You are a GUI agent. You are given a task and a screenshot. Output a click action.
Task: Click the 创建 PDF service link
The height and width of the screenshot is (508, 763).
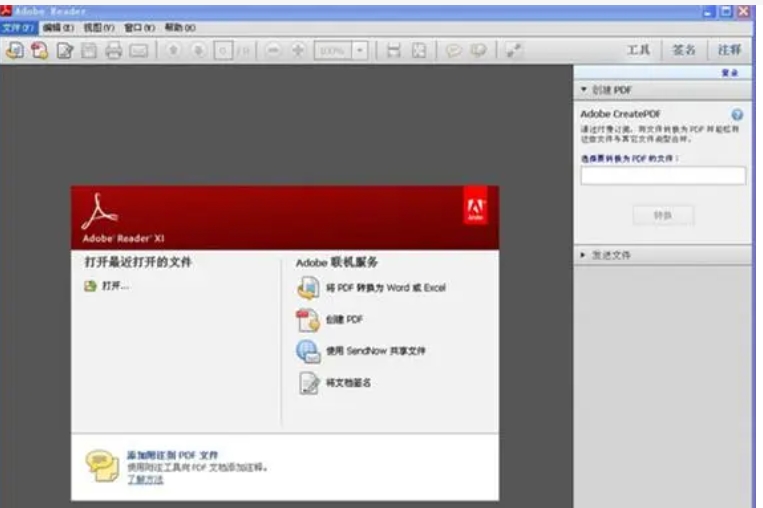[x=344, y=320]
